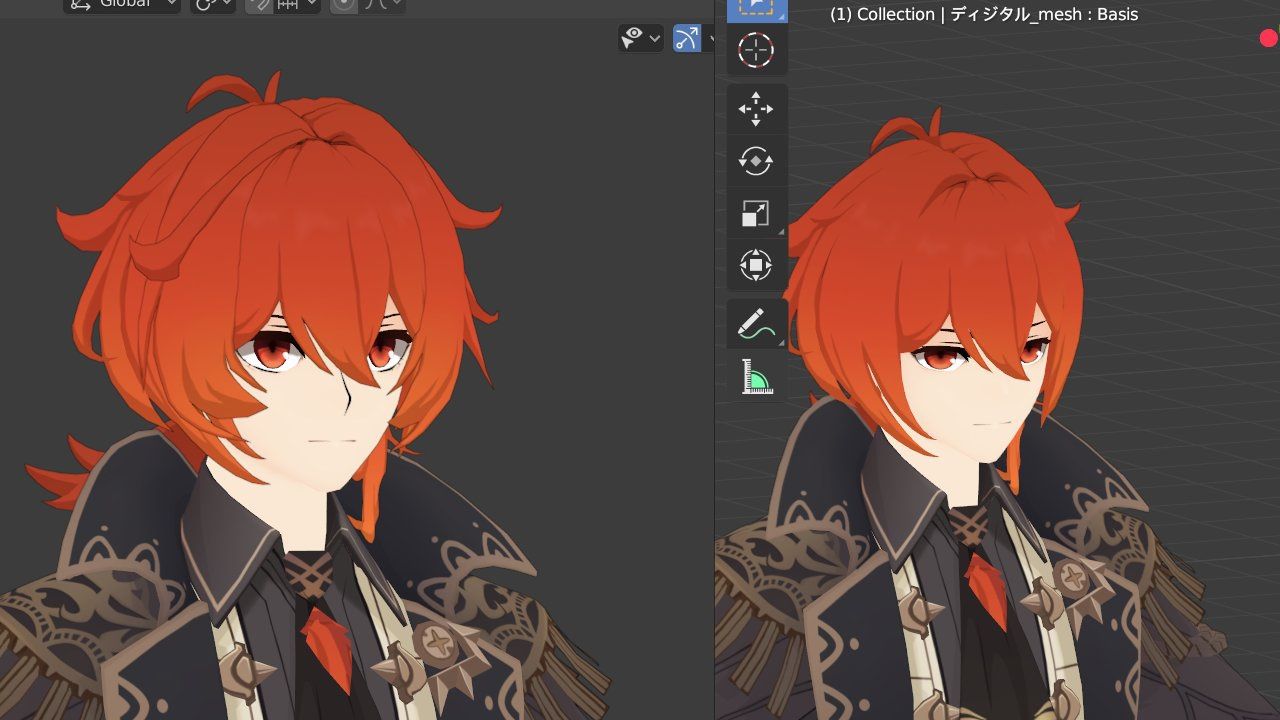This screenshot has width=1280, height=720.
Task: Click the red X axis gizmo dot
Action: click(x=1268, y=38)
